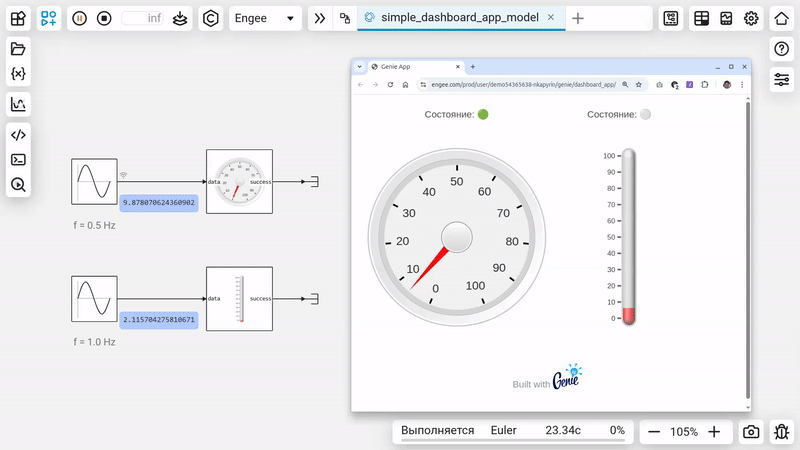Toggle the green Состояние indicator lamp
Image resolution: width=800 pixels, height=450 pixels.
click(x=483, y=114)
